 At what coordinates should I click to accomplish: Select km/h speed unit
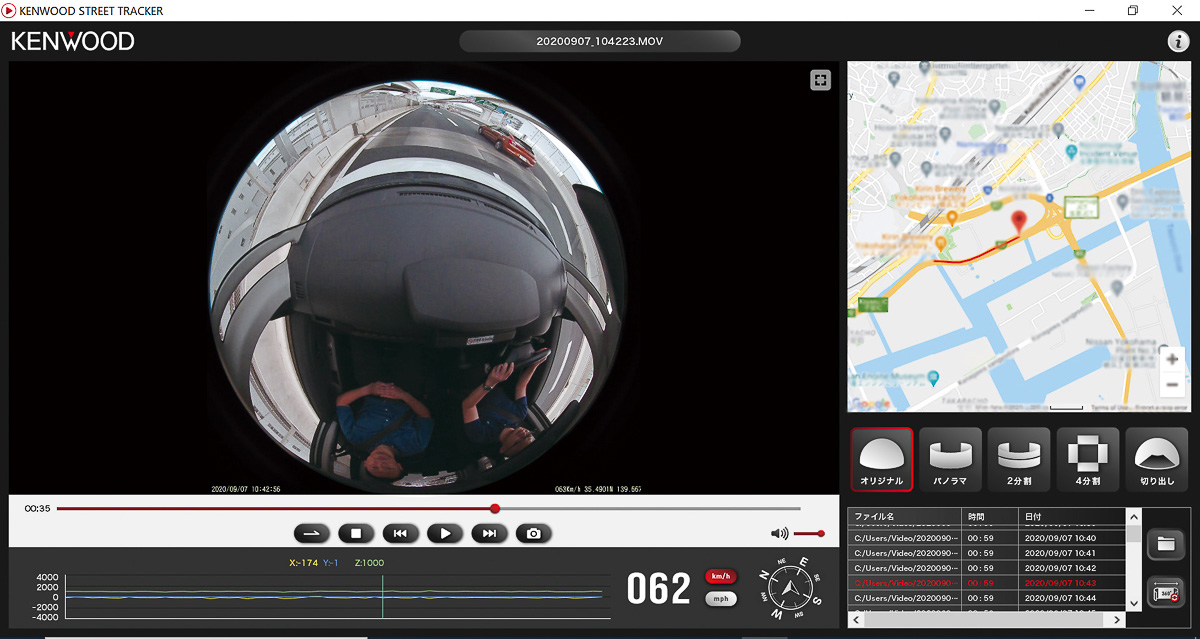click(x=721, y=576)
